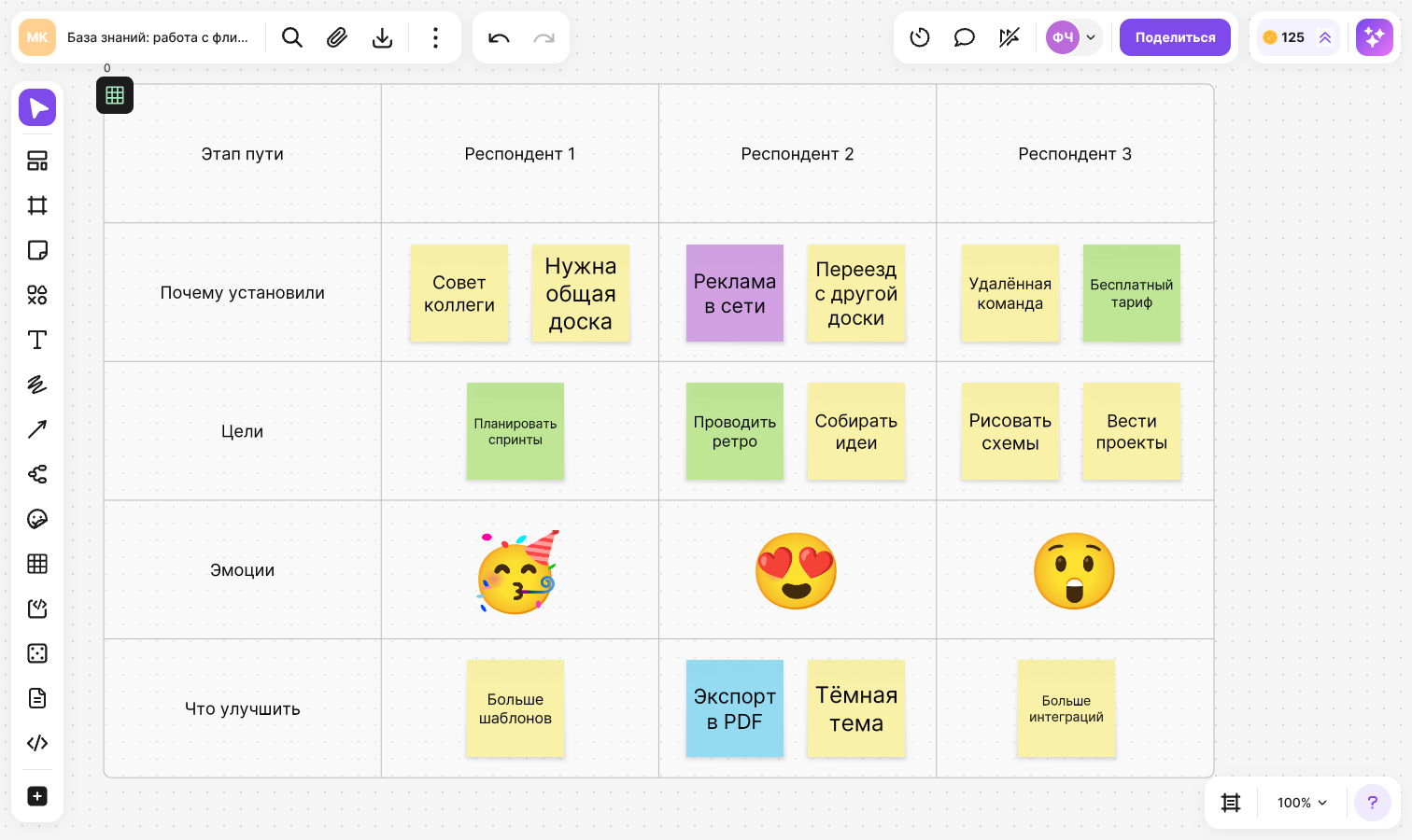Open the three-dots more menu
This screenshot has height=840, width=1412.
435,37
